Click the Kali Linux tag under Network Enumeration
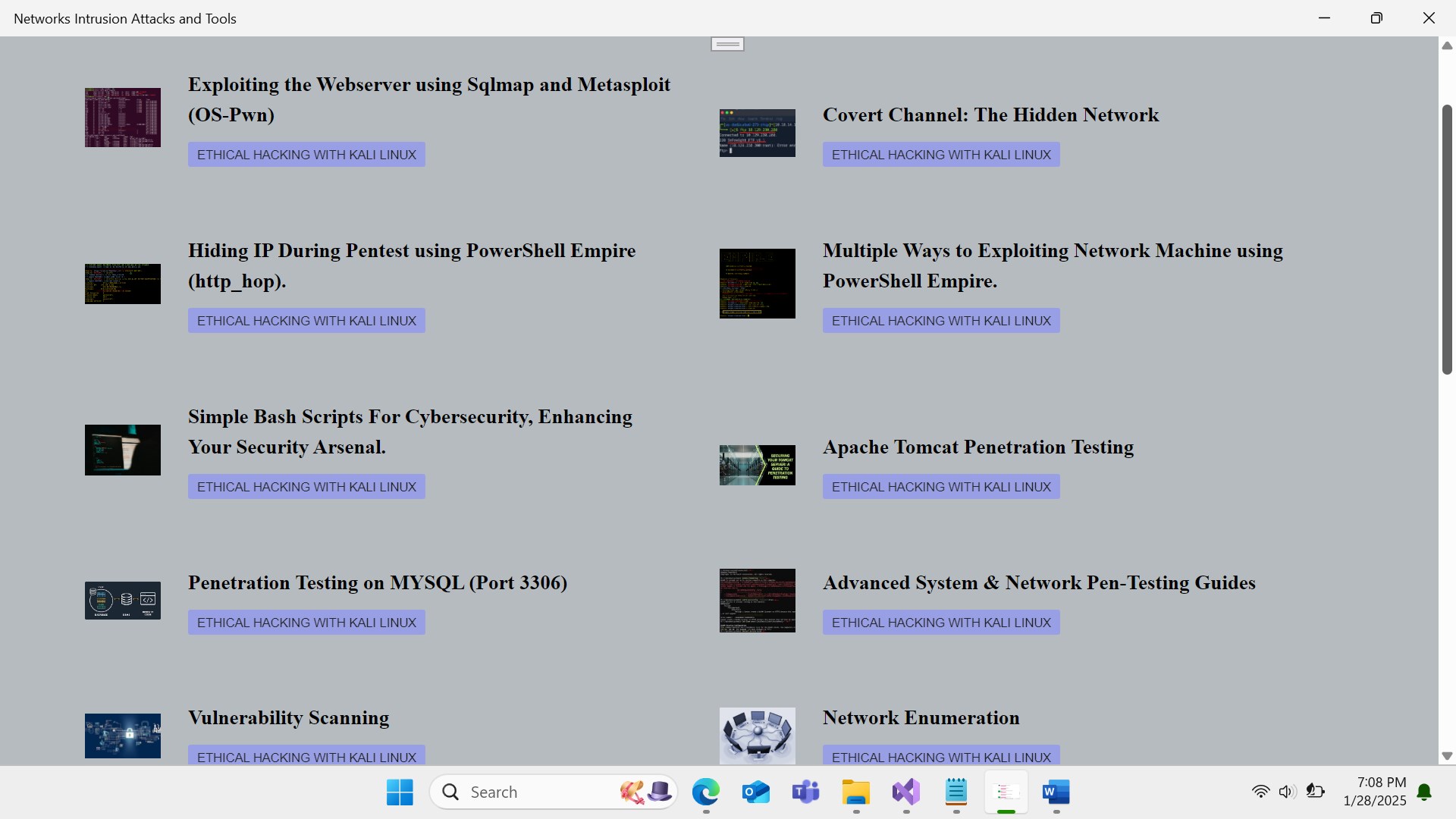1456x819 pixels. [941, 756]
